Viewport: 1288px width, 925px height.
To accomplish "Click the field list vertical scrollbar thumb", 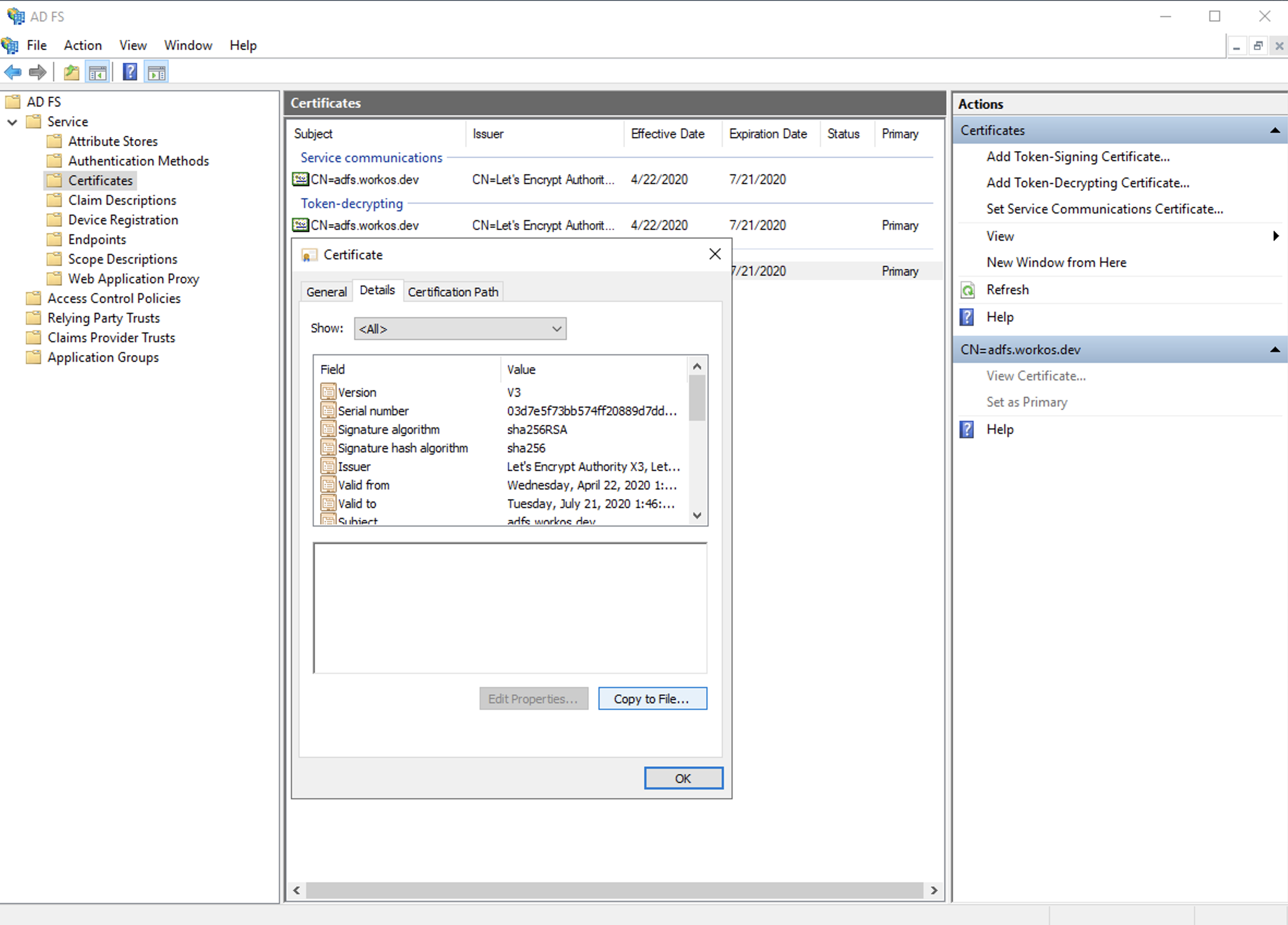I will tap(697, 398).
